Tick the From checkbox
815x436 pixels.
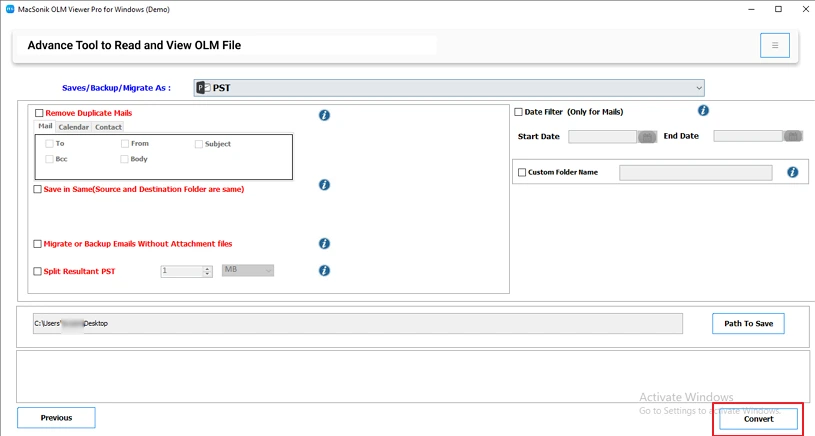tap(125, 143)
